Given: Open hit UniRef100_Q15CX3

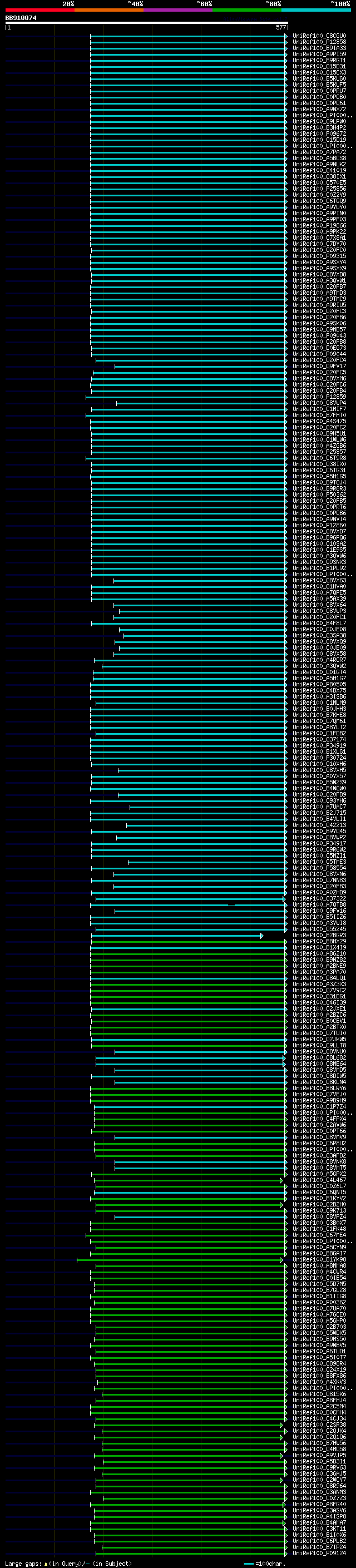Looking at the screenshot, I should click(319, 72).
